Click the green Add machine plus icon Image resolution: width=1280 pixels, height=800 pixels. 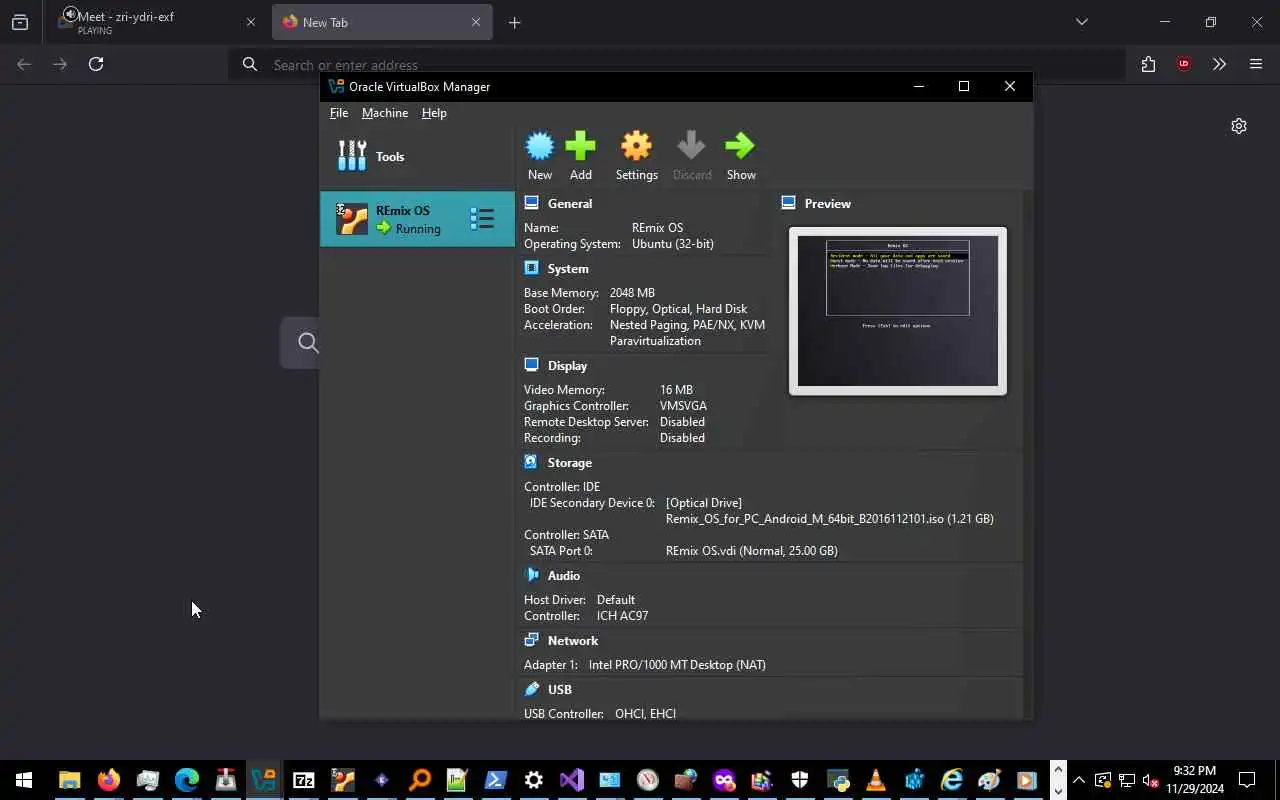[580, 146]
